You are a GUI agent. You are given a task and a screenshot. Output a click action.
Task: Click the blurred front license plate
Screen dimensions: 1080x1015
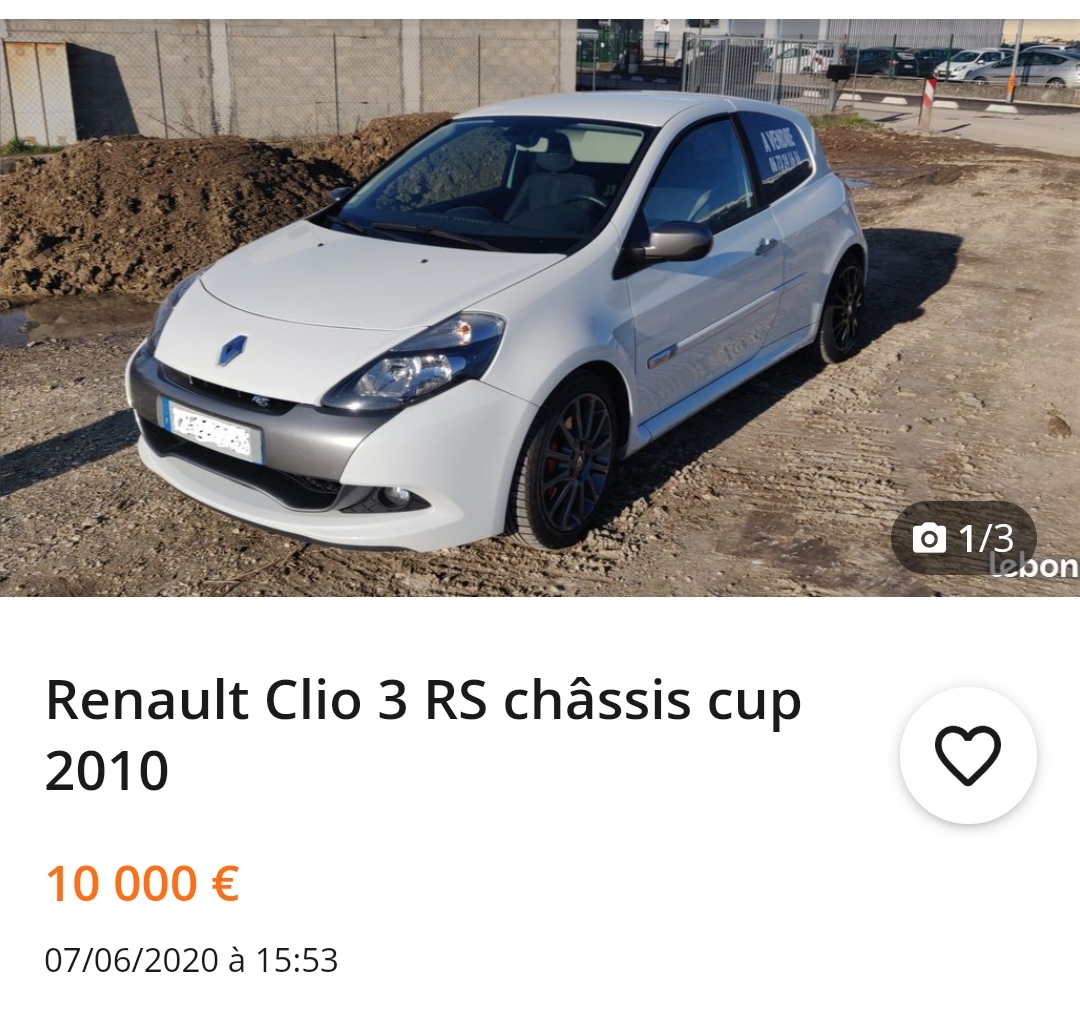pyautogui.click(x=212, y=432)
